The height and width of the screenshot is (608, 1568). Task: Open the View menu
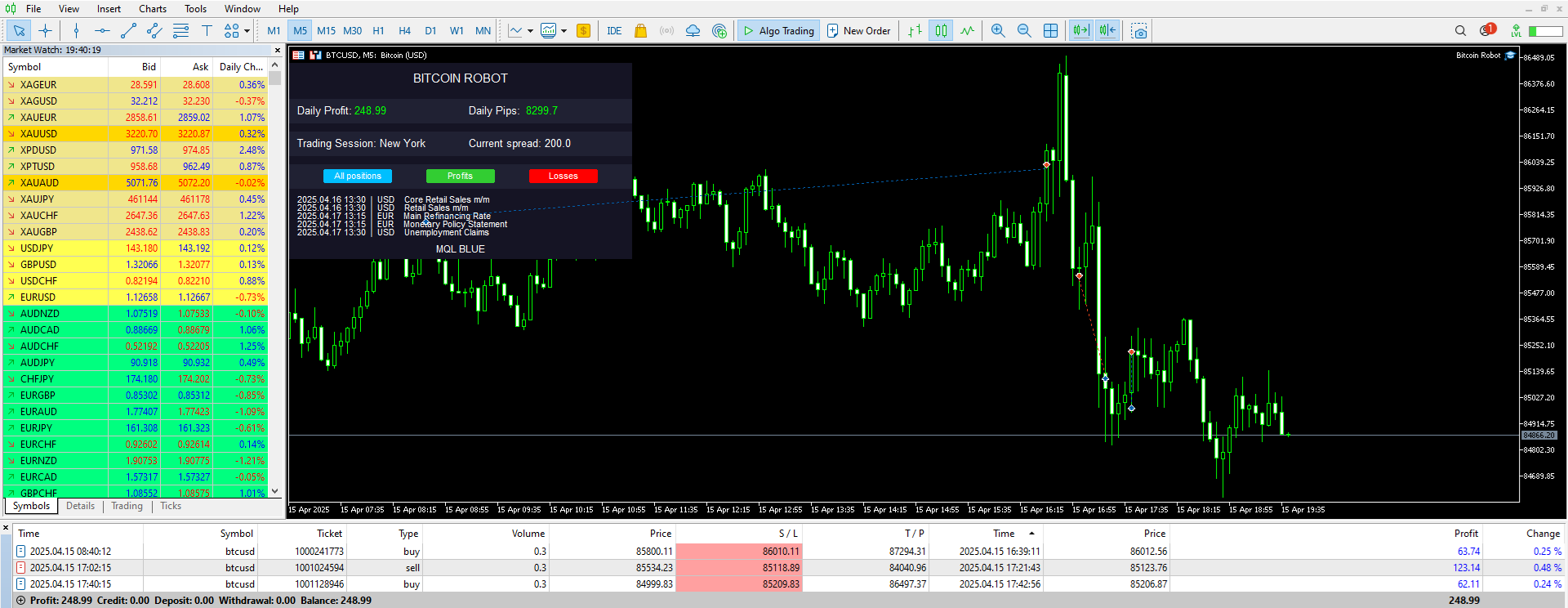pos(69,9)
